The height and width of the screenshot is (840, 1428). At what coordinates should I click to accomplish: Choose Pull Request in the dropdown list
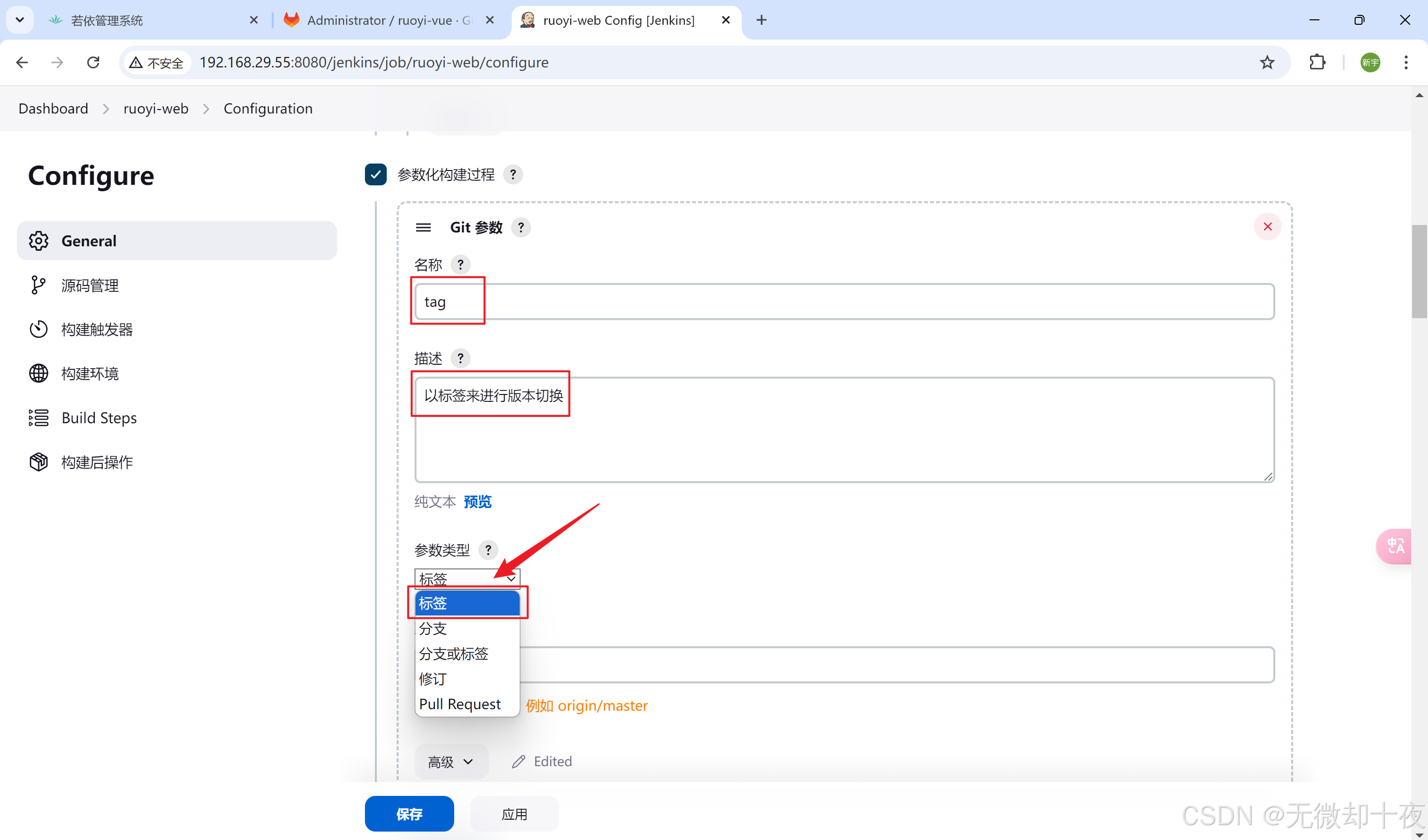click(460, 704)
